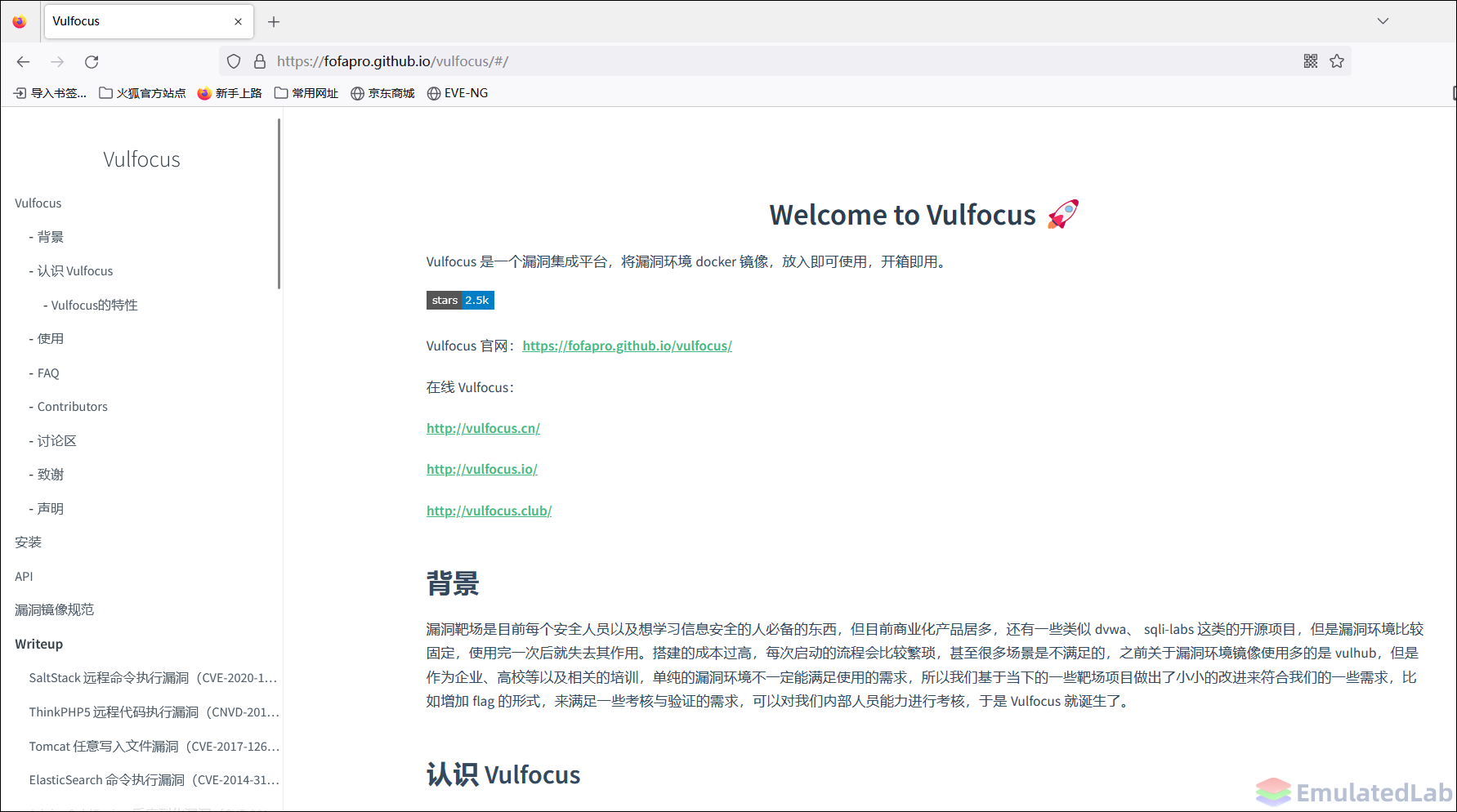This screenshot has width=1457, height=812.
Task: Open the 京东商城 bookmark
Action: pyautogui.click(x=382, y=93)
